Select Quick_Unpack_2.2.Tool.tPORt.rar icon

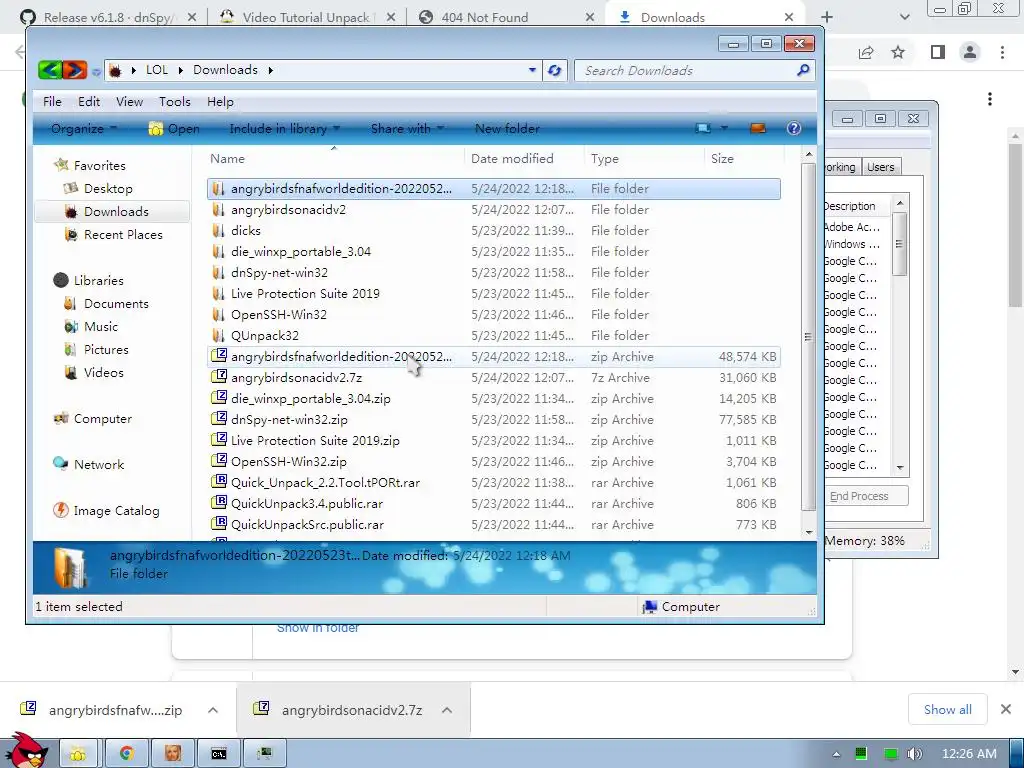(x=219, y=482)
